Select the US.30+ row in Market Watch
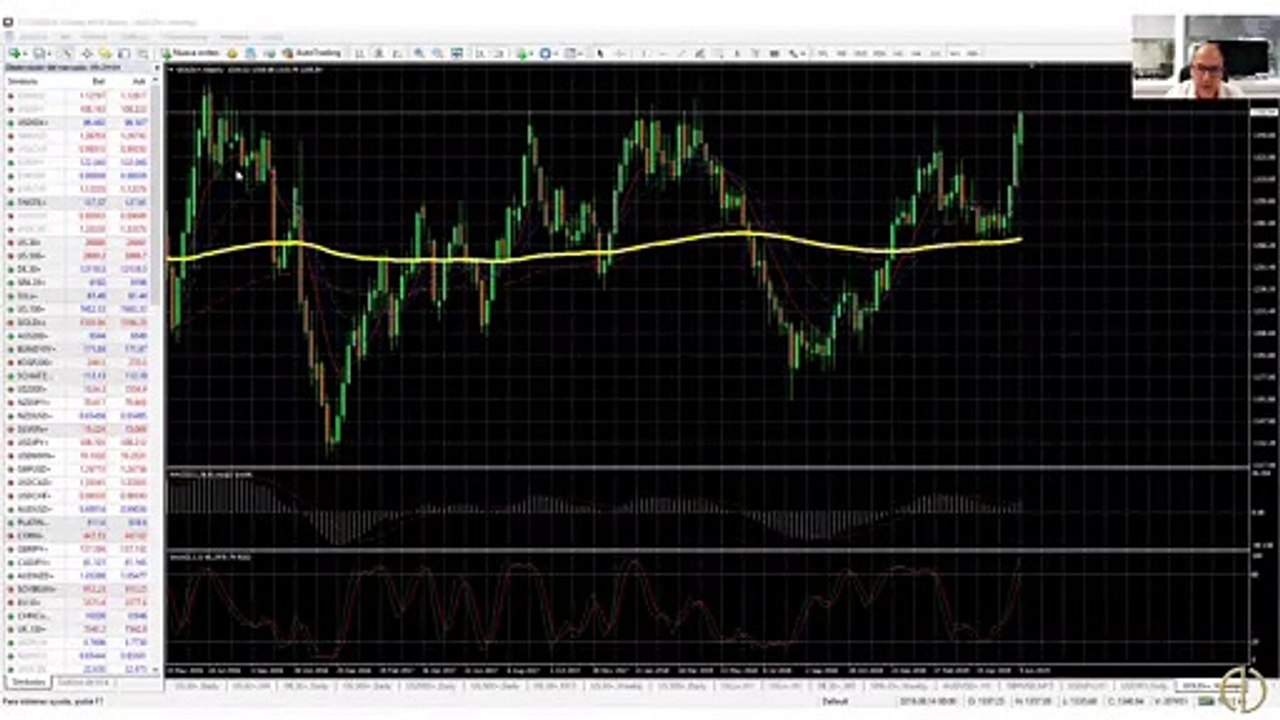Screen dimensions: 1280x720 pos(77,242)
